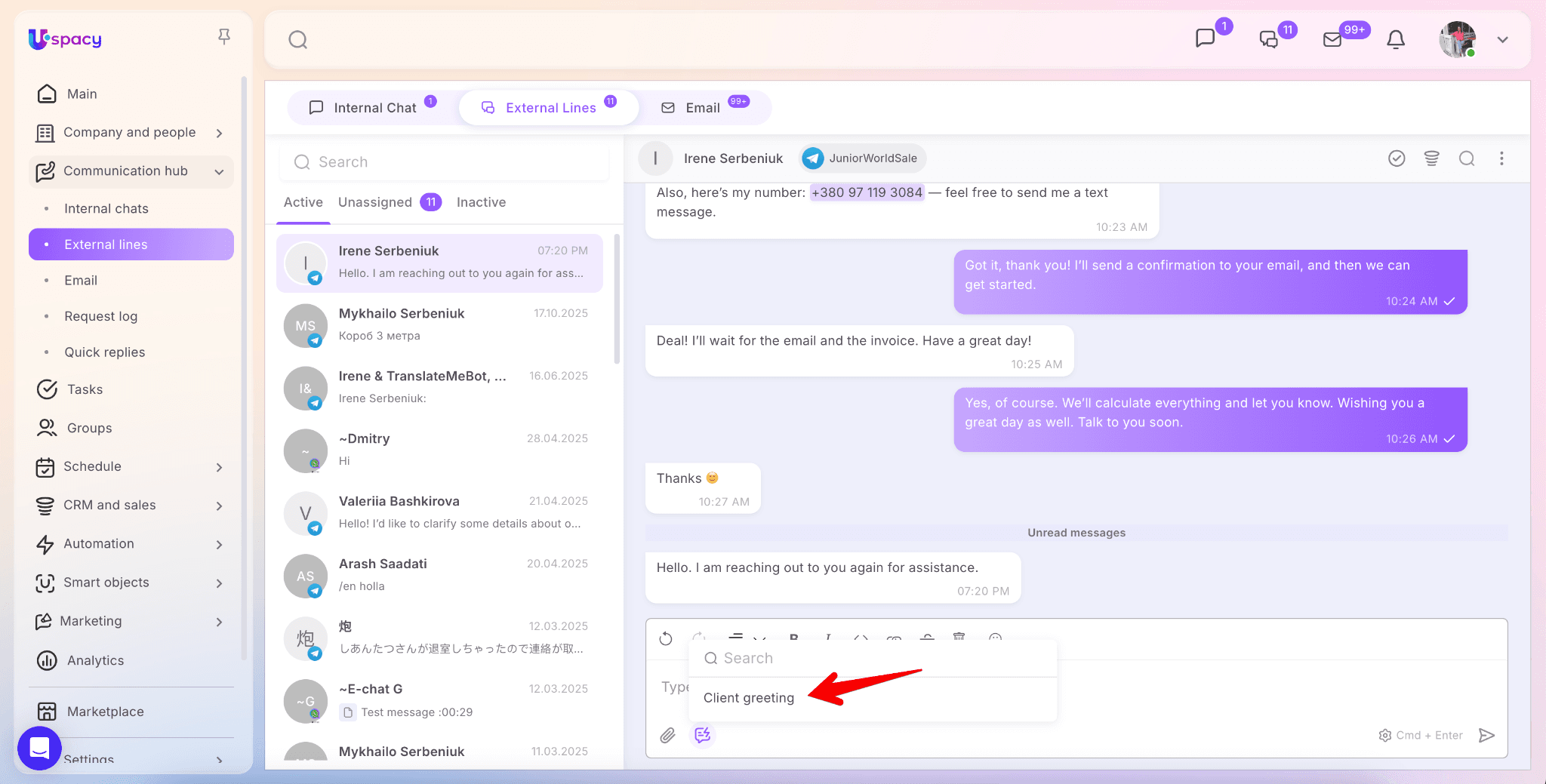Pin the sidebar with the pin icon
Image resolution: width=1546 pixels, height=784 pixels.
pos(223,37)
